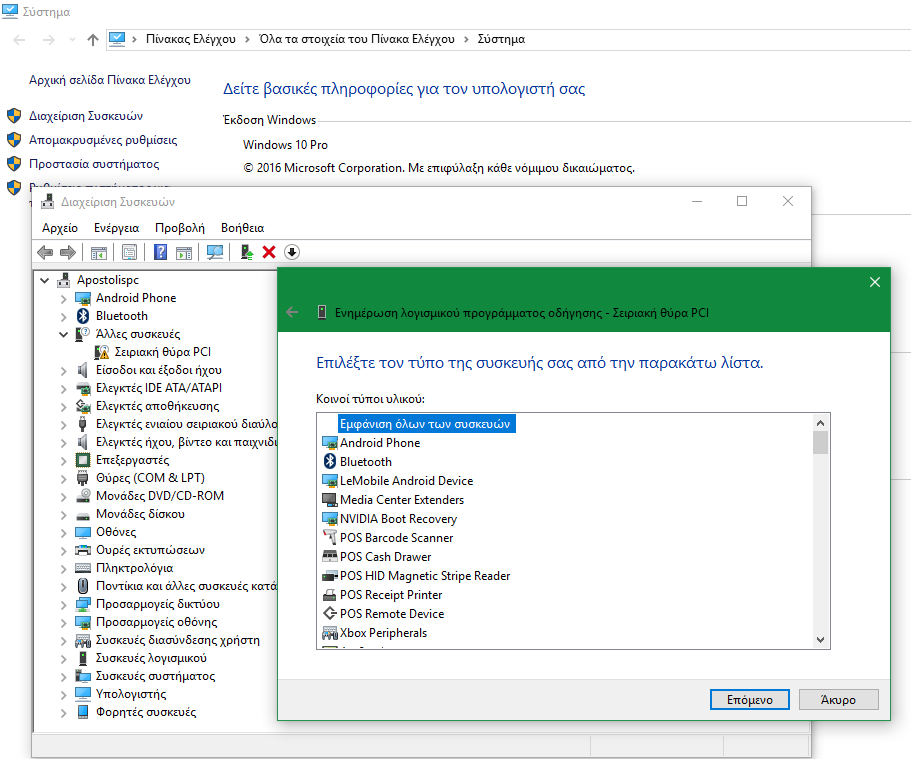911x759 pixels.
Task: Click the circled down-arrow toolbar icon
Action: click(292, 252)
